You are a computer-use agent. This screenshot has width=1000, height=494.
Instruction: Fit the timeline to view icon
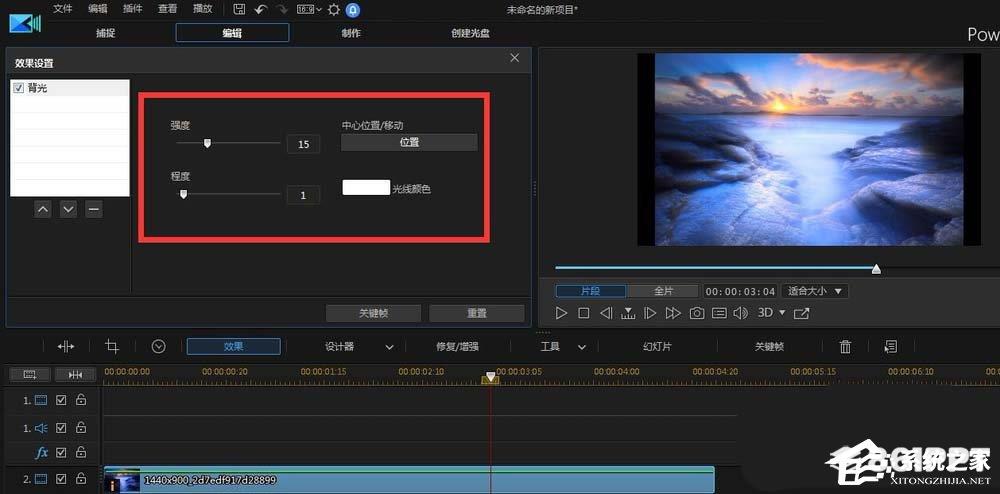point(75,374)
